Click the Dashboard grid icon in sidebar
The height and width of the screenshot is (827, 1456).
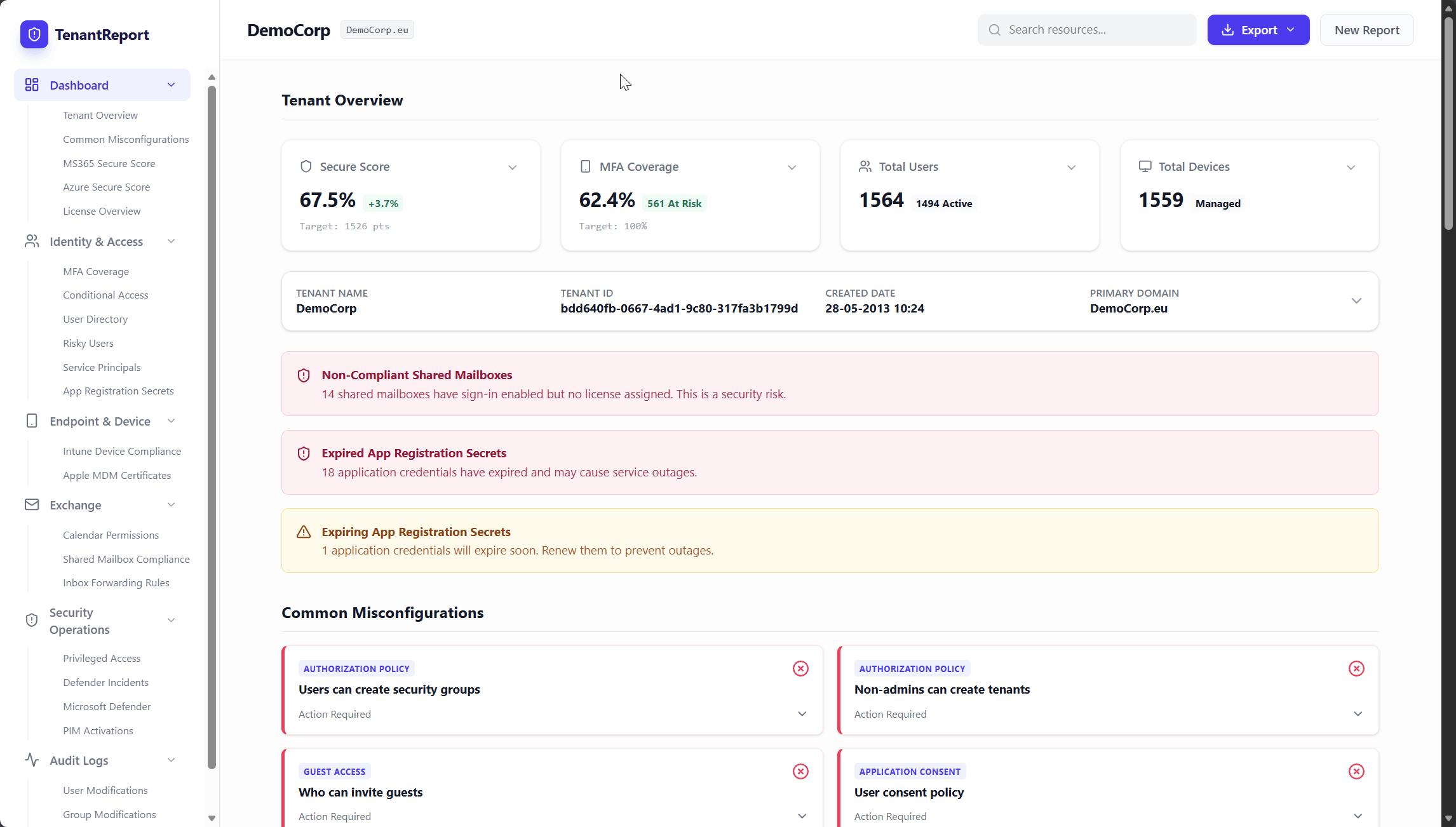(x=32, y=85)
